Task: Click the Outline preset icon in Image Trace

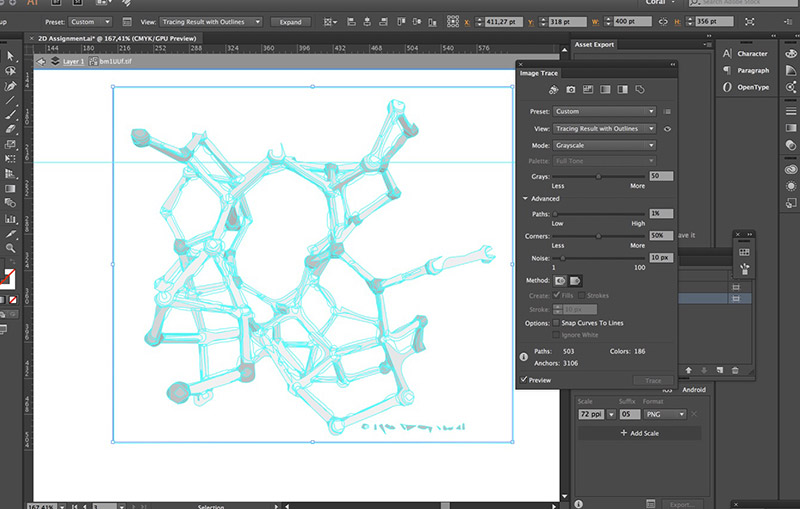Action: click(640, 90)
